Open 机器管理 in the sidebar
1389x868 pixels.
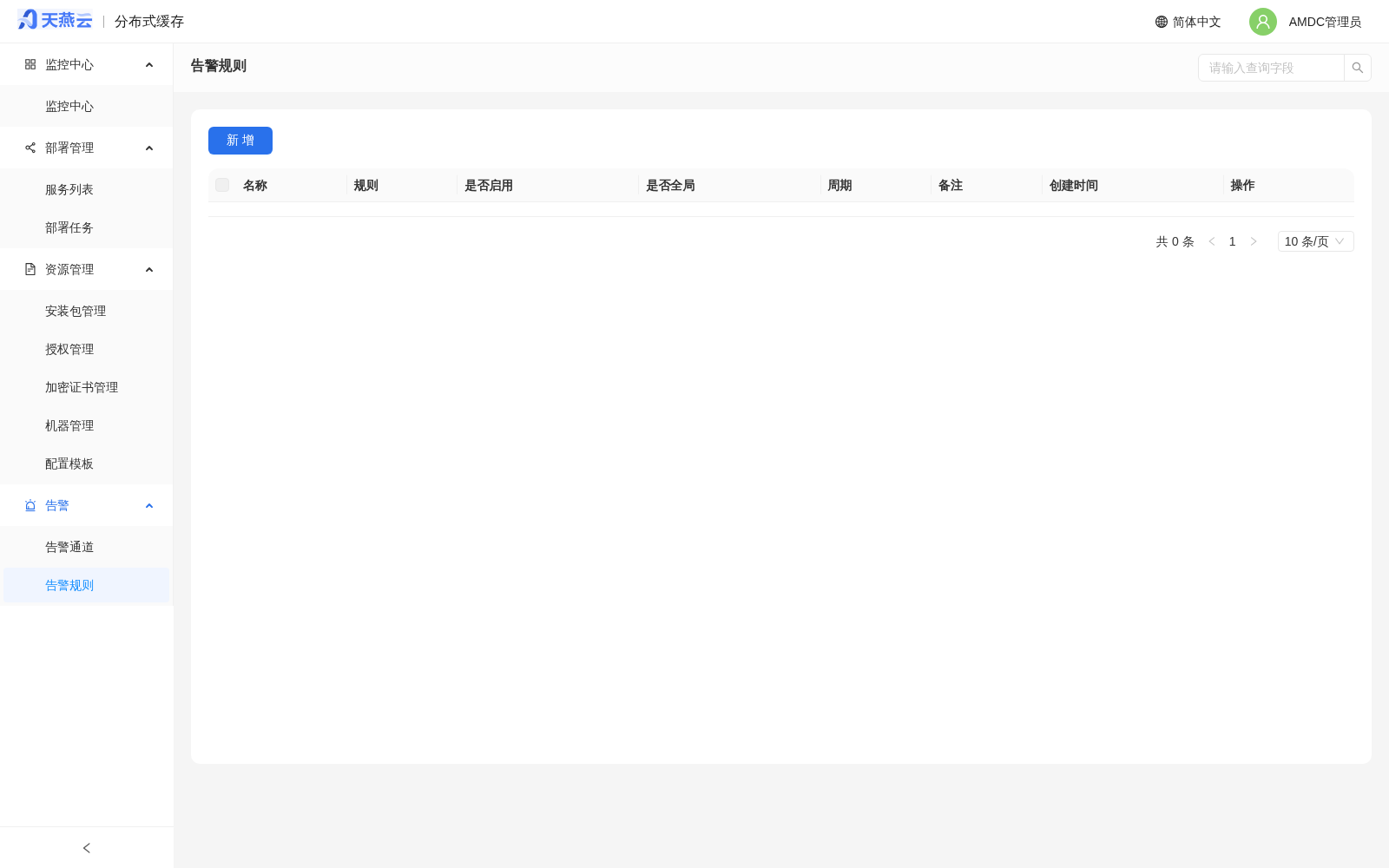[87, 425]
